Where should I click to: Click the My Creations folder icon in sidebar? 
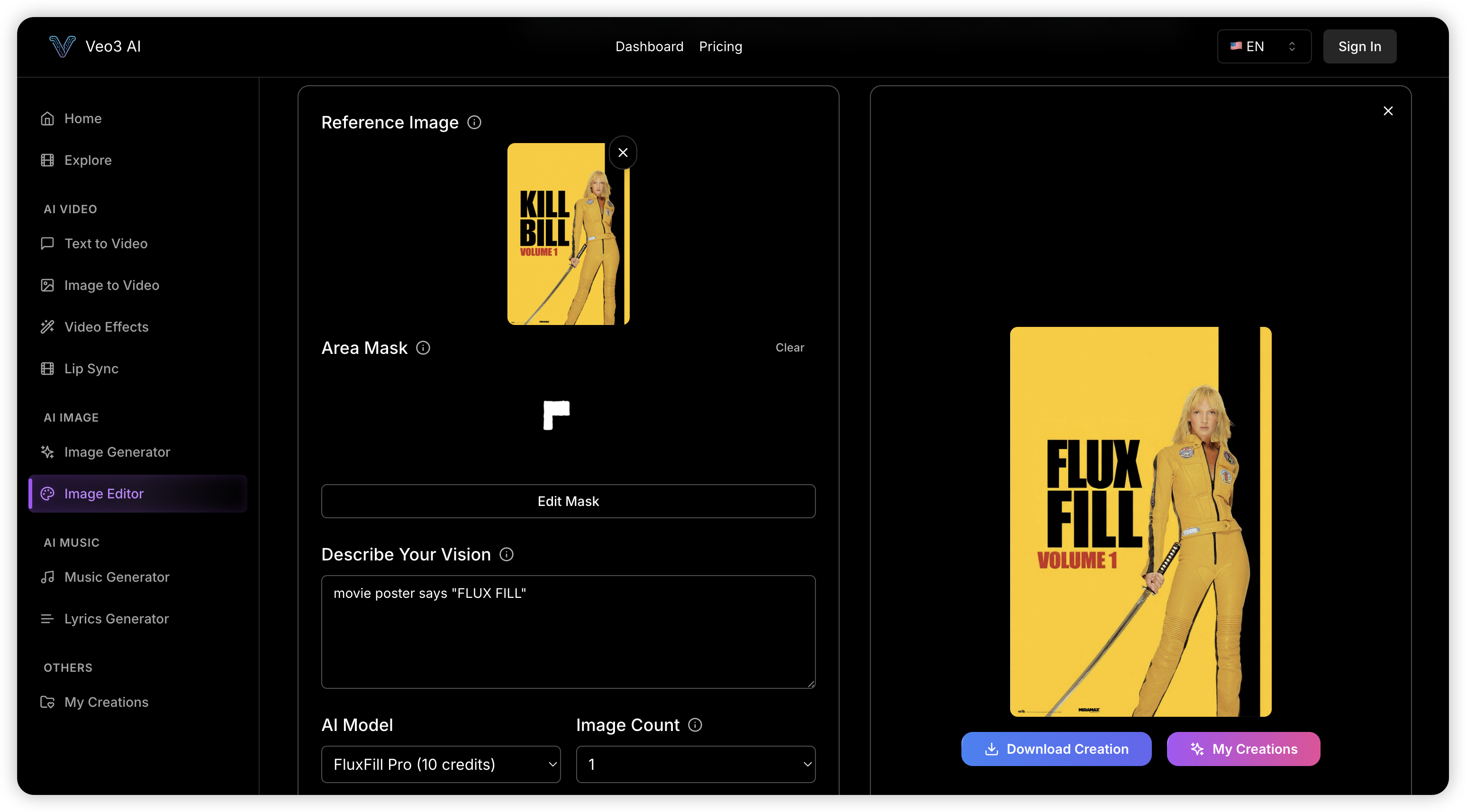[x=47, y=702]
